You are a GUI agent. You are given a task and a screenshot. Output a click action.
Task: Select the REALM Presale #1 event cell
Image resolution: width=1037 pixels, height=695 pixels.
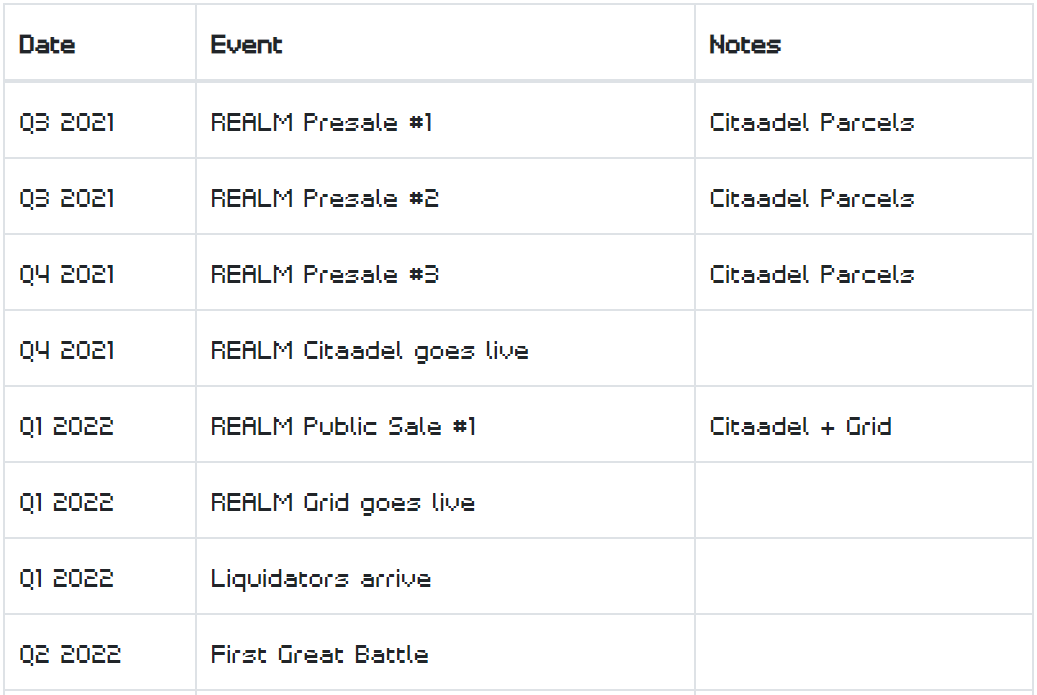445,120
